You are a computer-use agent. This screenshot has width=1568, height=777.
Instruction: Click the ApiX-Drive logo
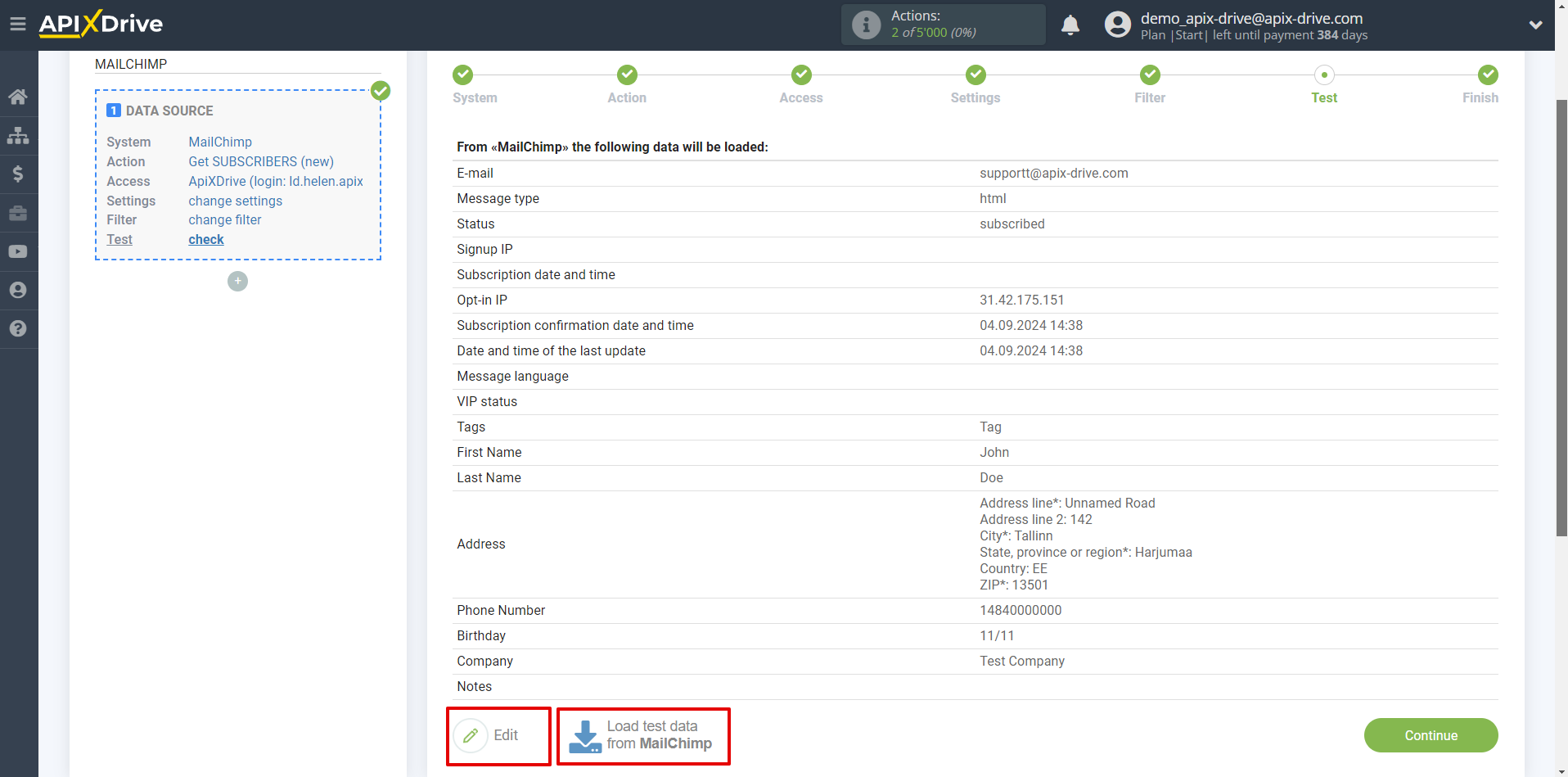(101, 24)
